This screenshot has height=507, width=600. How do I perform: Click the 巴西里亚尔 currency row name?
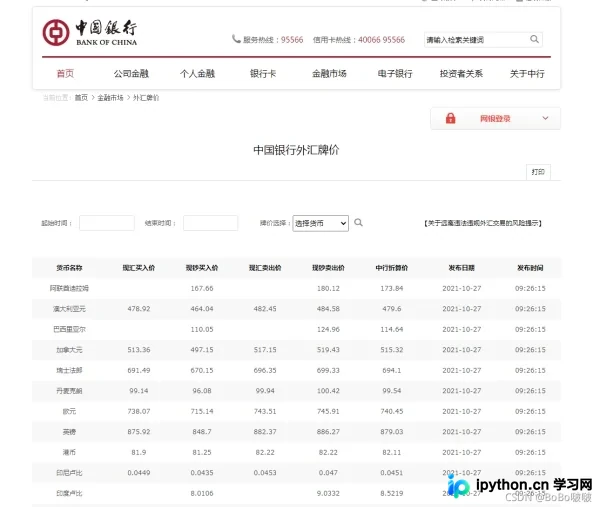(x=69, y=329)
